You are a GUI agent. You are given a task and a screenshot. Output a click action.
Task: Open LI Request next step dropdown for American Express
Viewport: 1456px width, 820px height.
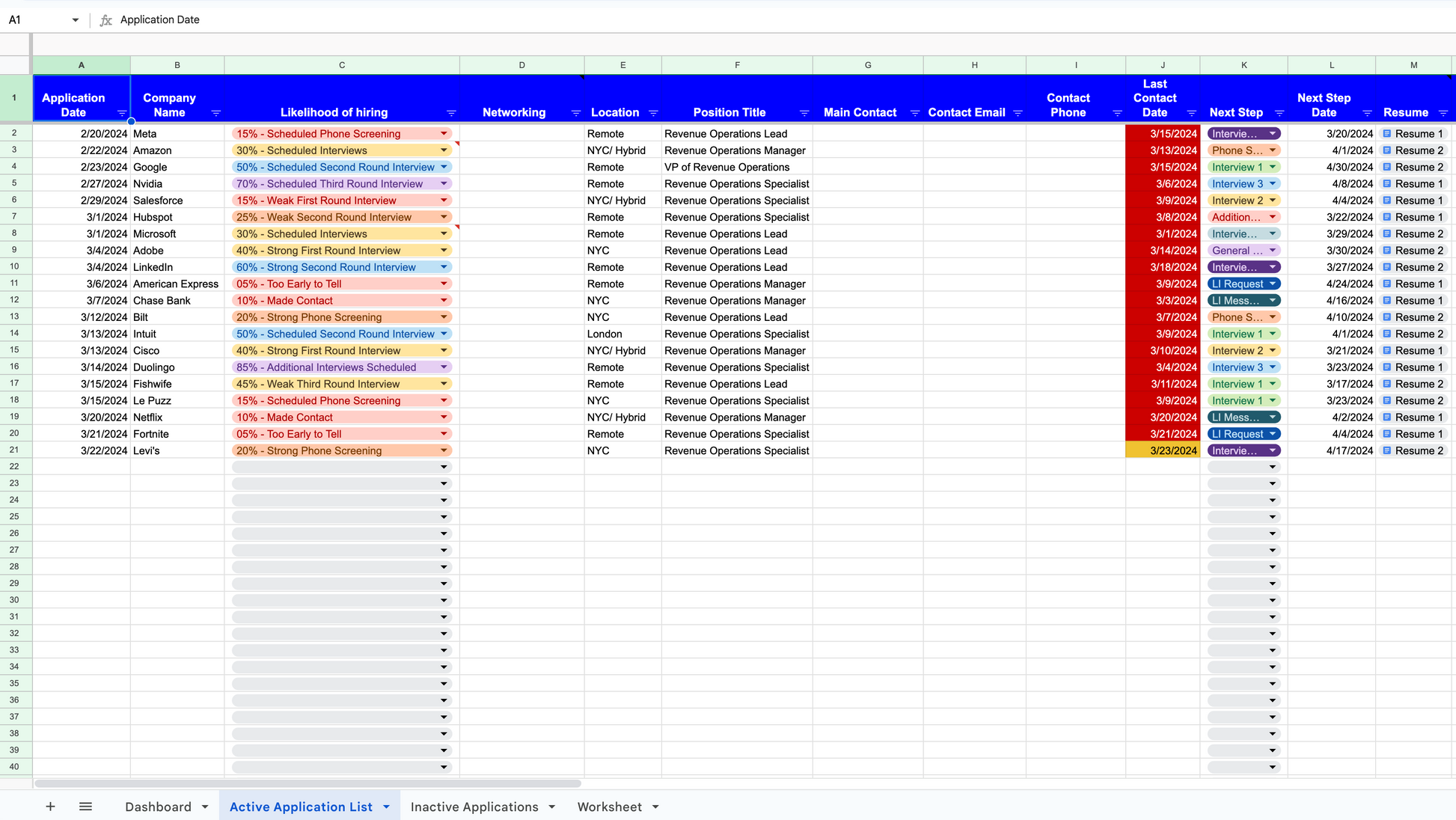(1272, 284)
